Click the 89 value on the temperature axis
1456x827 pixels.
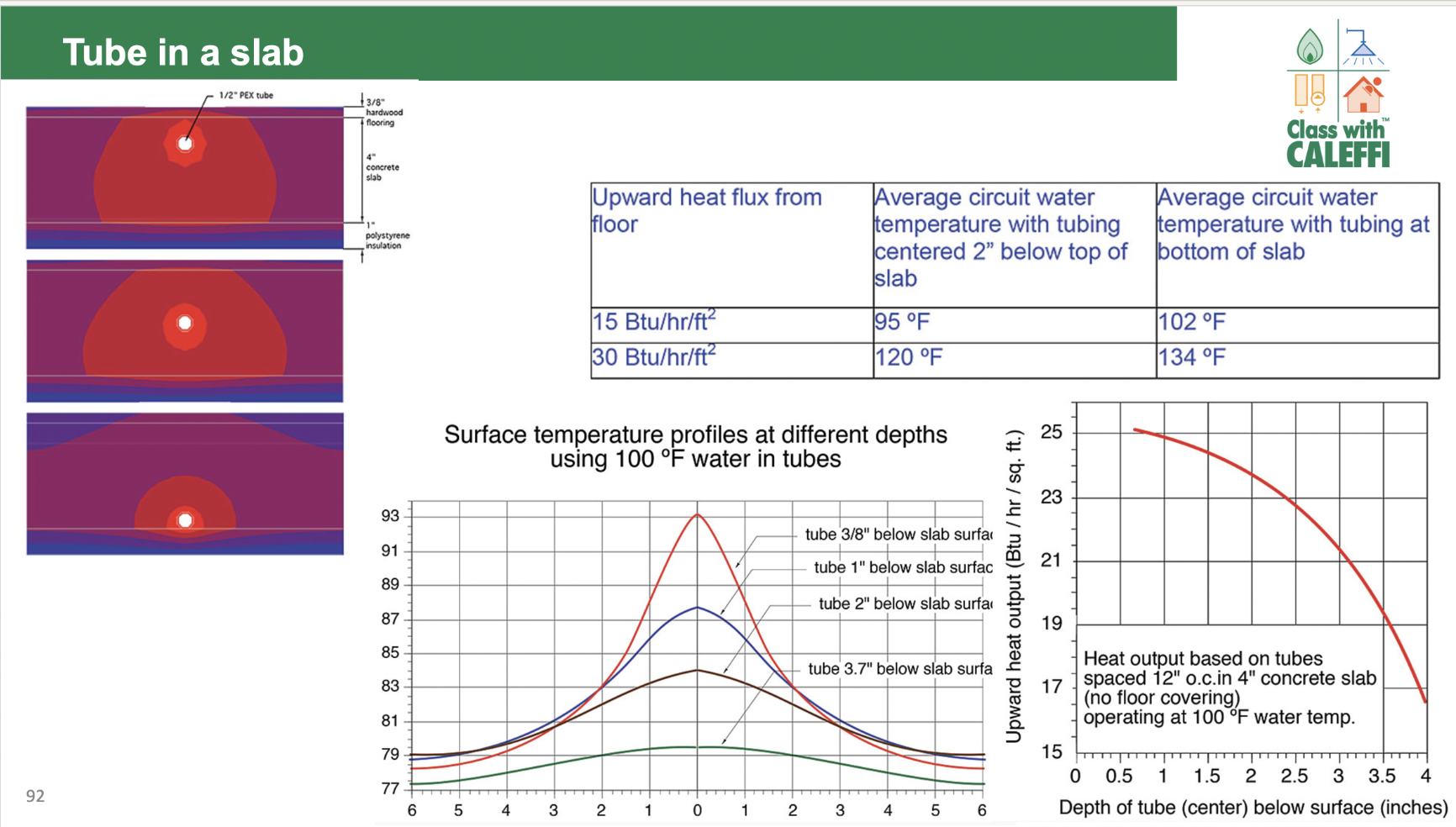click(x=390, y=585)
